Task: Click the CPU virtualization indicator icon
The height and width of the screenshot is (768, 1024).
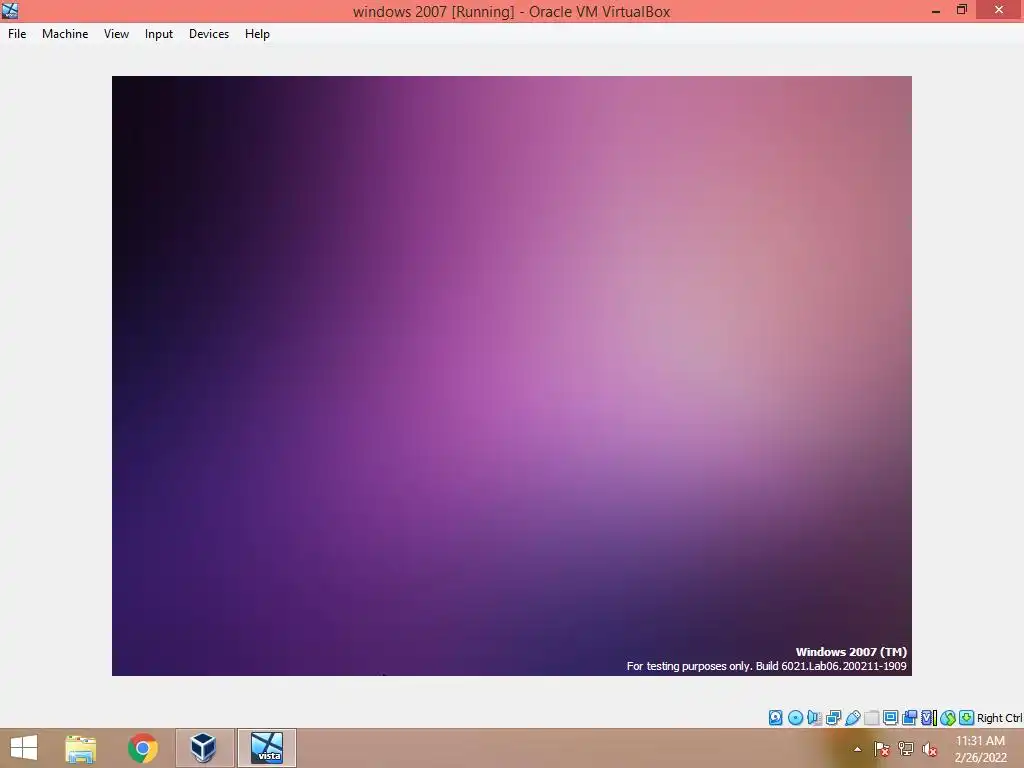Action: 929,718
